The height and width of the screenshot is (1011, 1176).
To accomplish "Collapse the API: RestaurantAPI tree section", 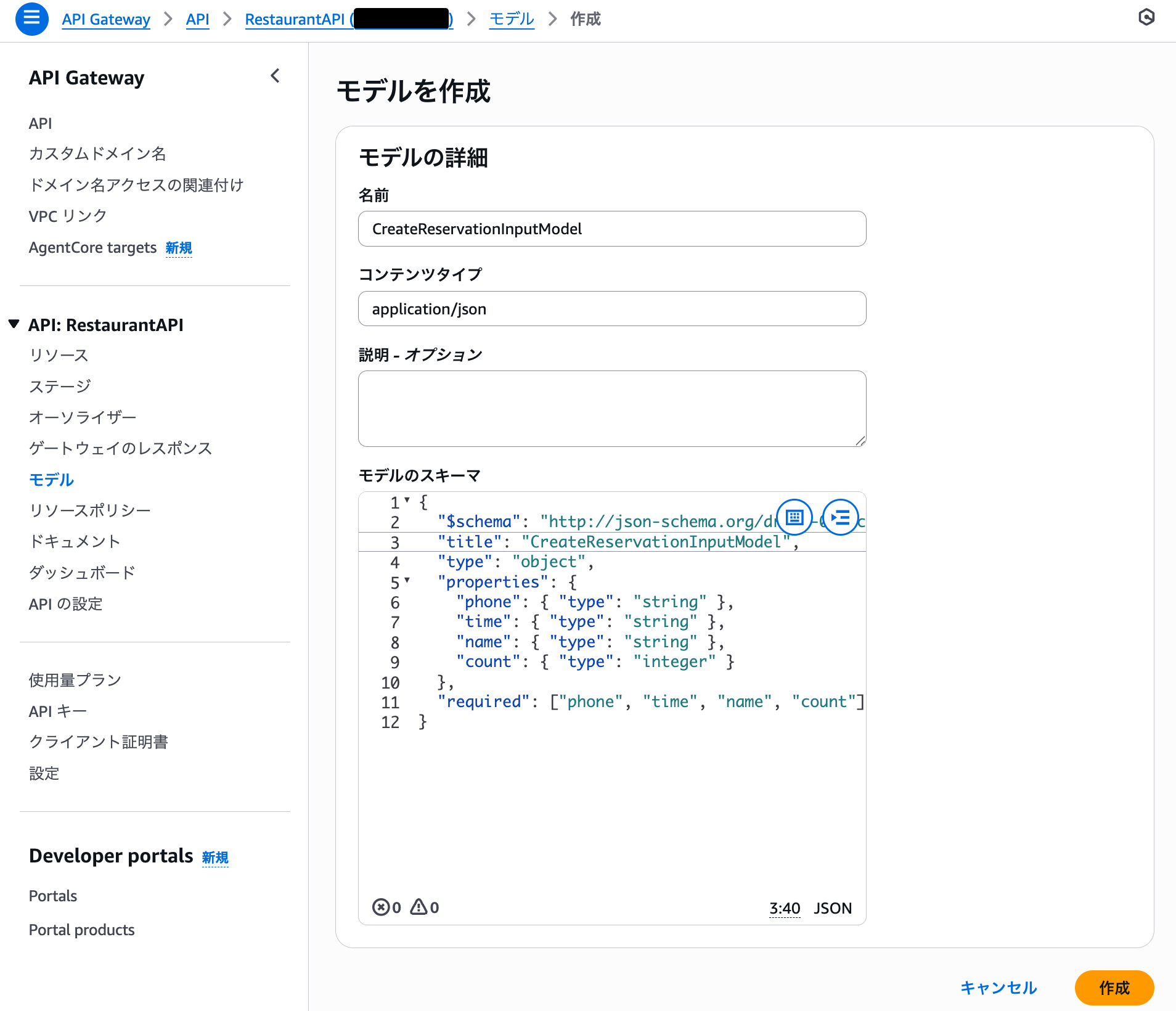I will 13,324.
